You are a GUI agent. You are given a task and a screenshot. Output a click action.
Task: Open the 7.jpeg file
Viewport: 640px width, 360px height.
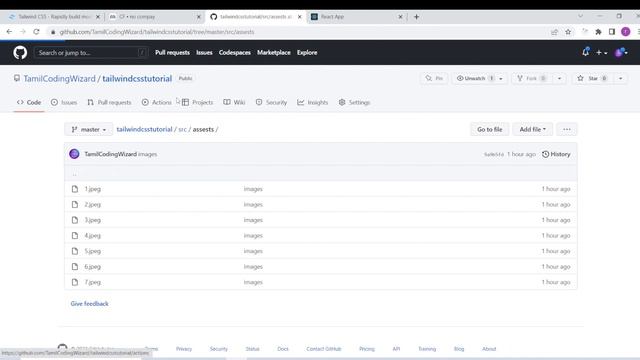pos(93,282)
